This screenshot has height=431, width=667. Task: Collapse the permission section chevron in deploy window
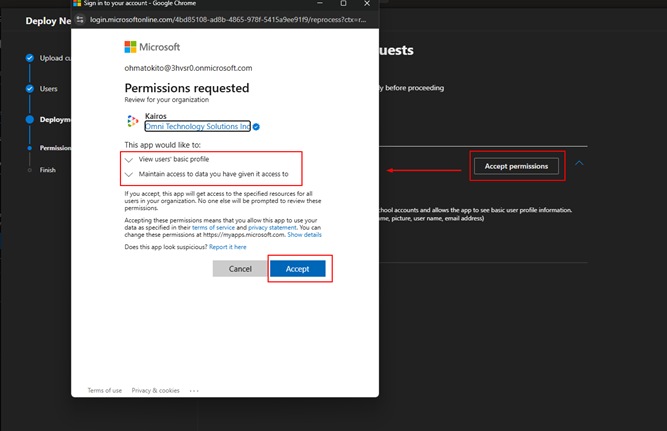pyautogui.click(x=579, y=163)
